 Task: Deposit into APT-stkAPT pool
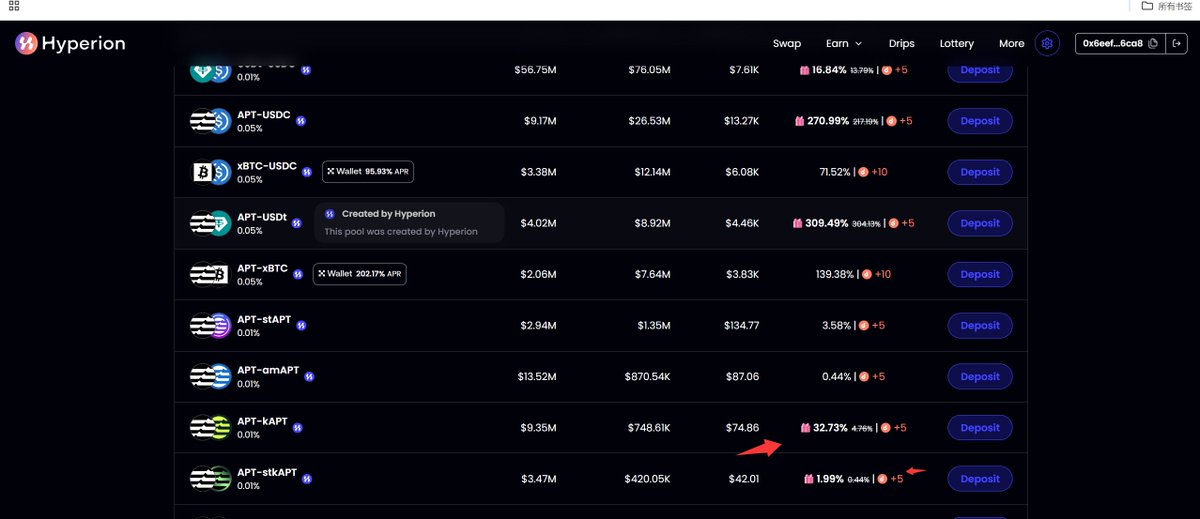[x=980, y=479]
